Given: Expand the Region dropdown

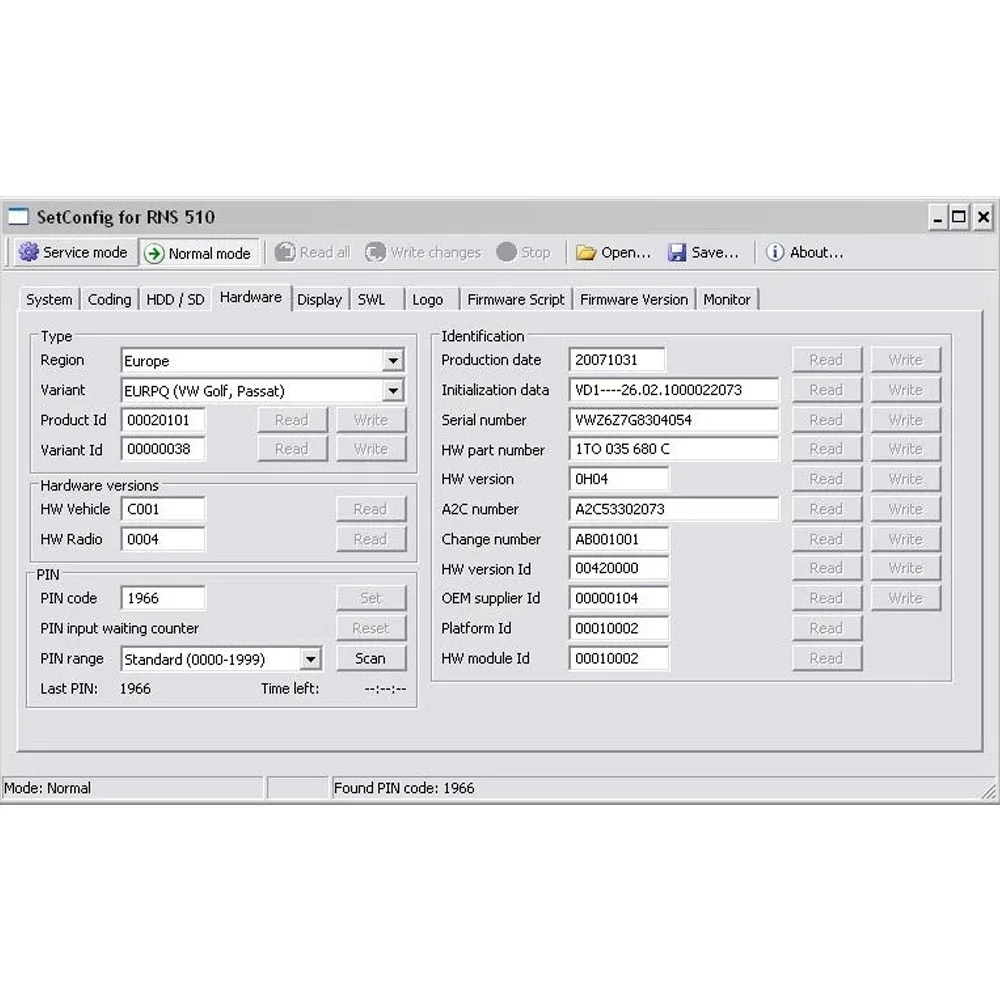Looking at the screenshot, I should [393, 360].
